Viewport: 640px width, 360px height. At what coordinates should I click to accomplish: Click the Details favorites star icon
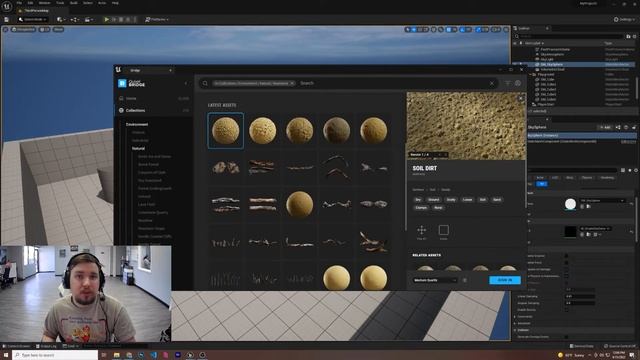(630, 170)
